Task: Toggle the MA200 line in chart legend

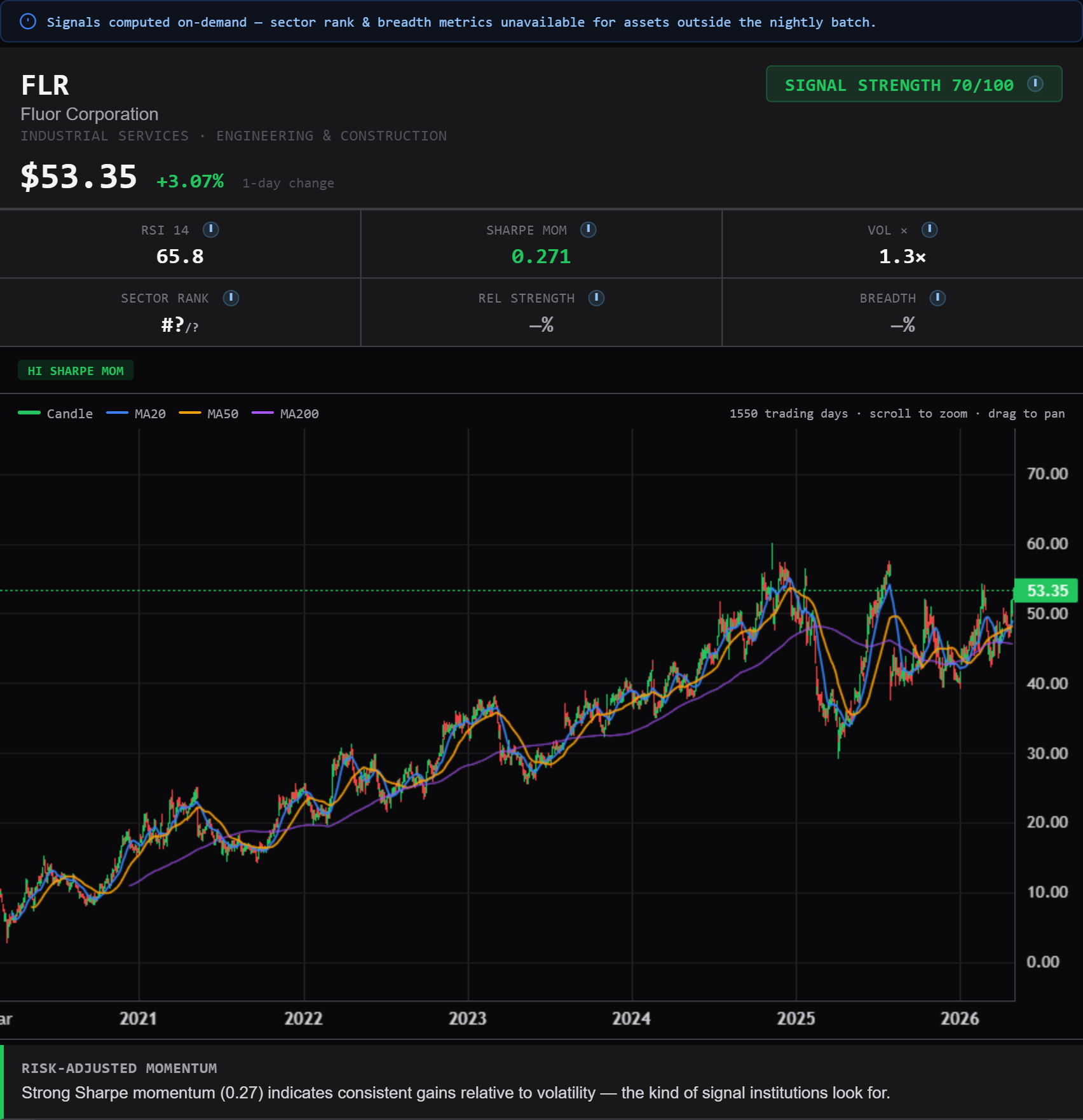Action: tap(285, 414)
